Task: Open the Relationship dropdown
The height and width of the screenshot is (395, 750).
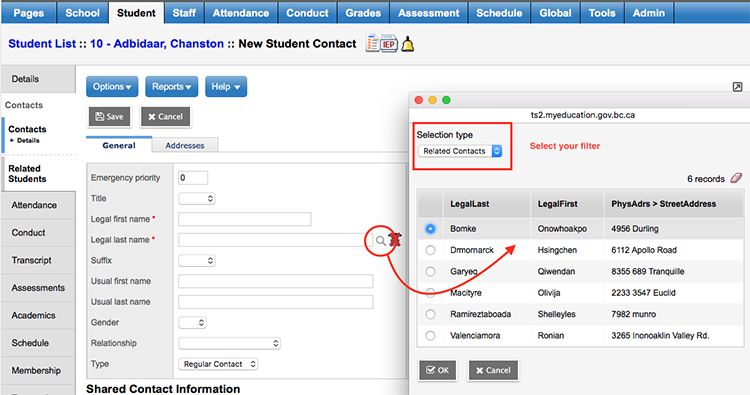Action: tap(229, 343)
